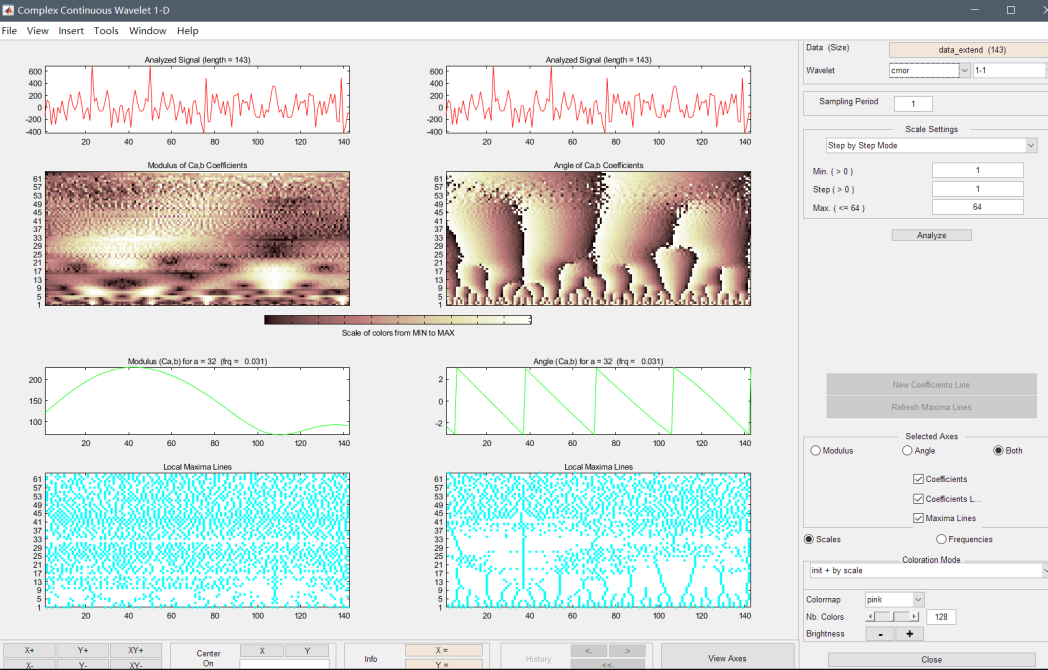Click the Center On X button
The width and height of the screenshot is (1048, 670).
(x=263, y=650)
